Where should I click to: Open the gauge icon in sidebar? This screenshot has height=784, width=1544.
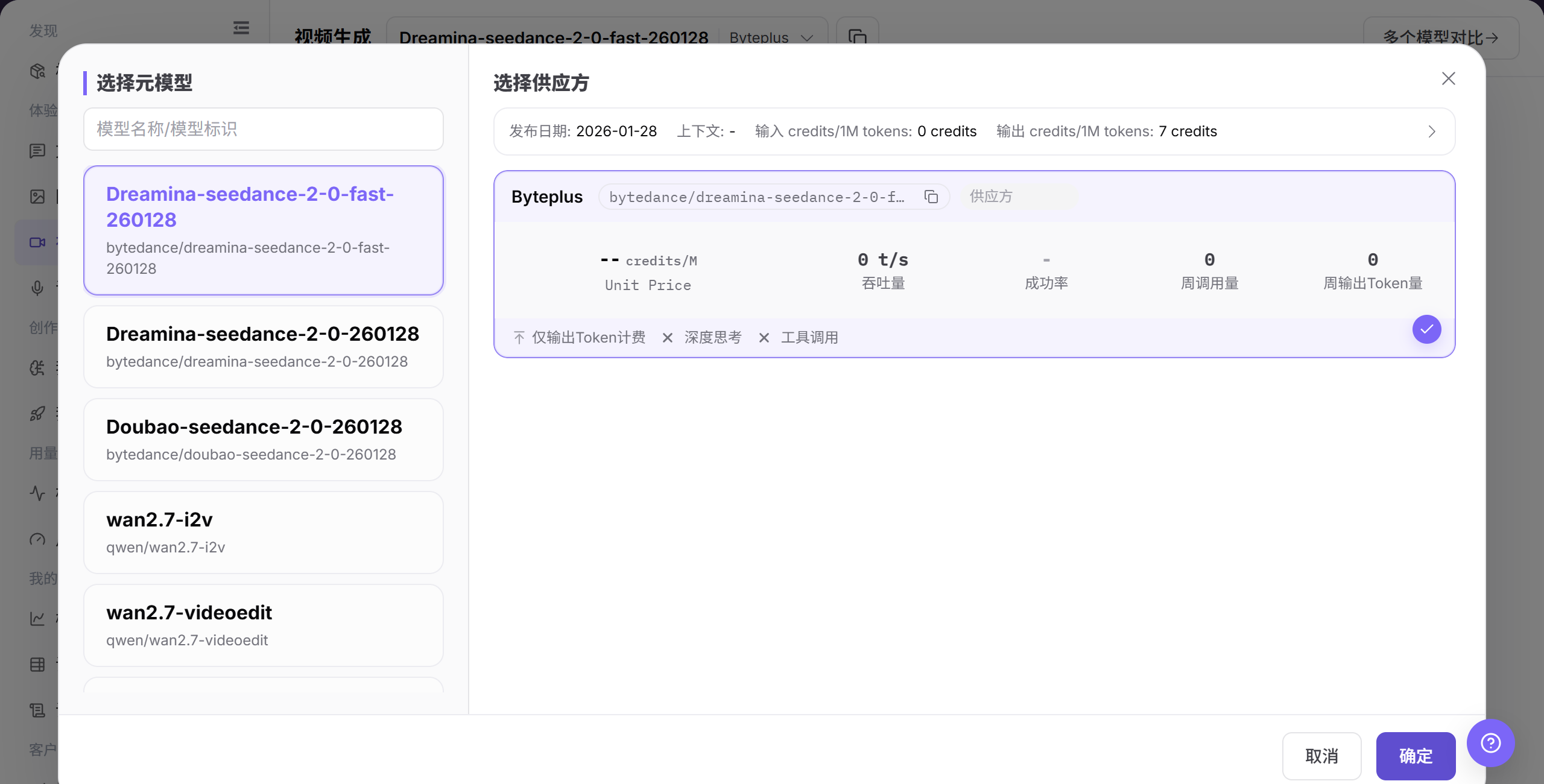point(37,539)
